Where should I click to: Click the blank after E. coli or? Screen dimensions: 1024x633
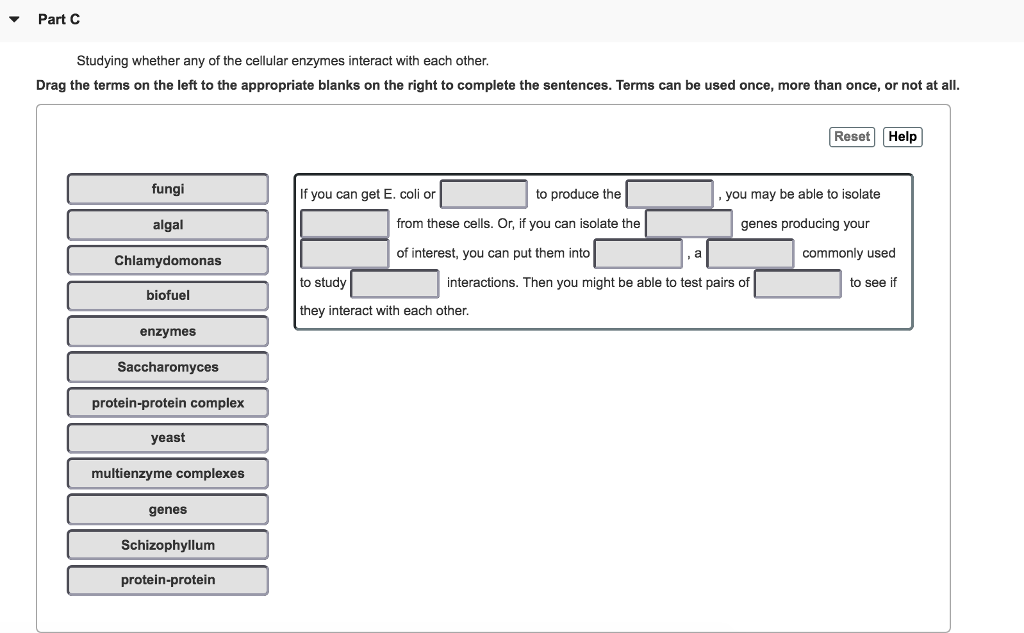484,193
